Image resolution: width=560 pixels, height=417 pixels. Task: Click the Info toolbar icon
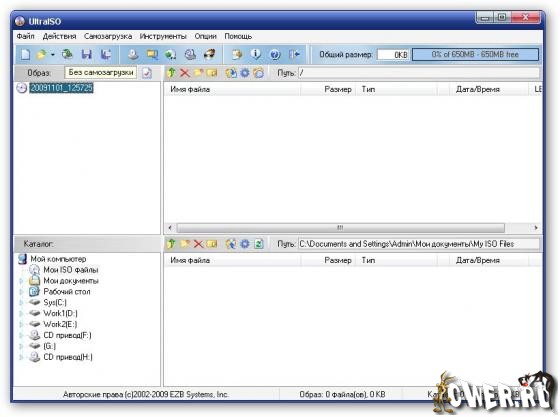click(x=255, y=54)
